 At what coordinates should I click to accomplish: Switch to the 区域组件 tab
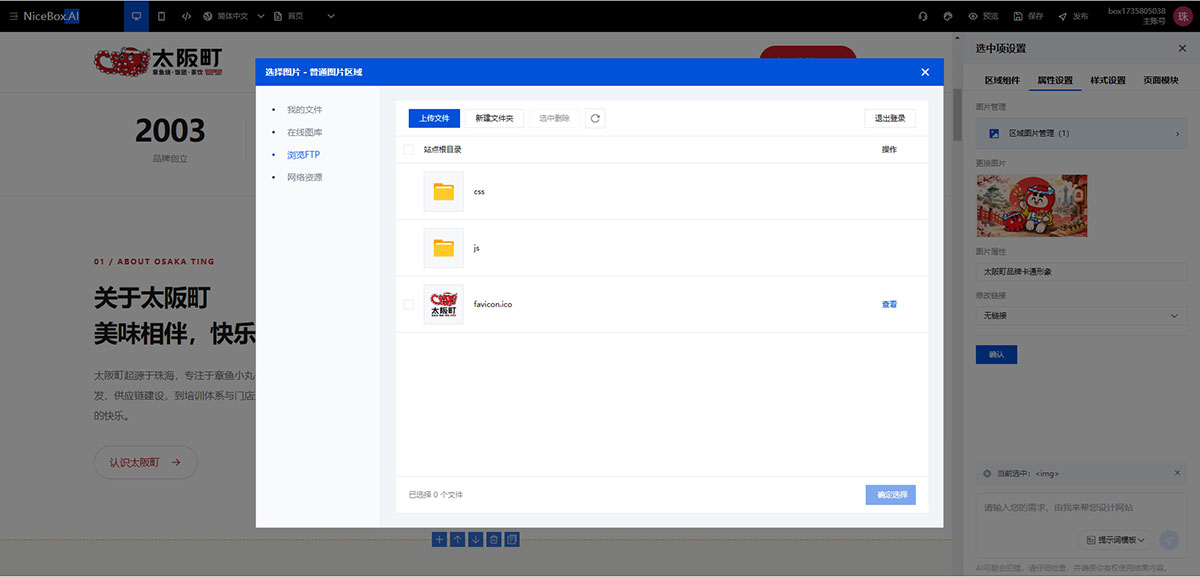[1002, 80]
